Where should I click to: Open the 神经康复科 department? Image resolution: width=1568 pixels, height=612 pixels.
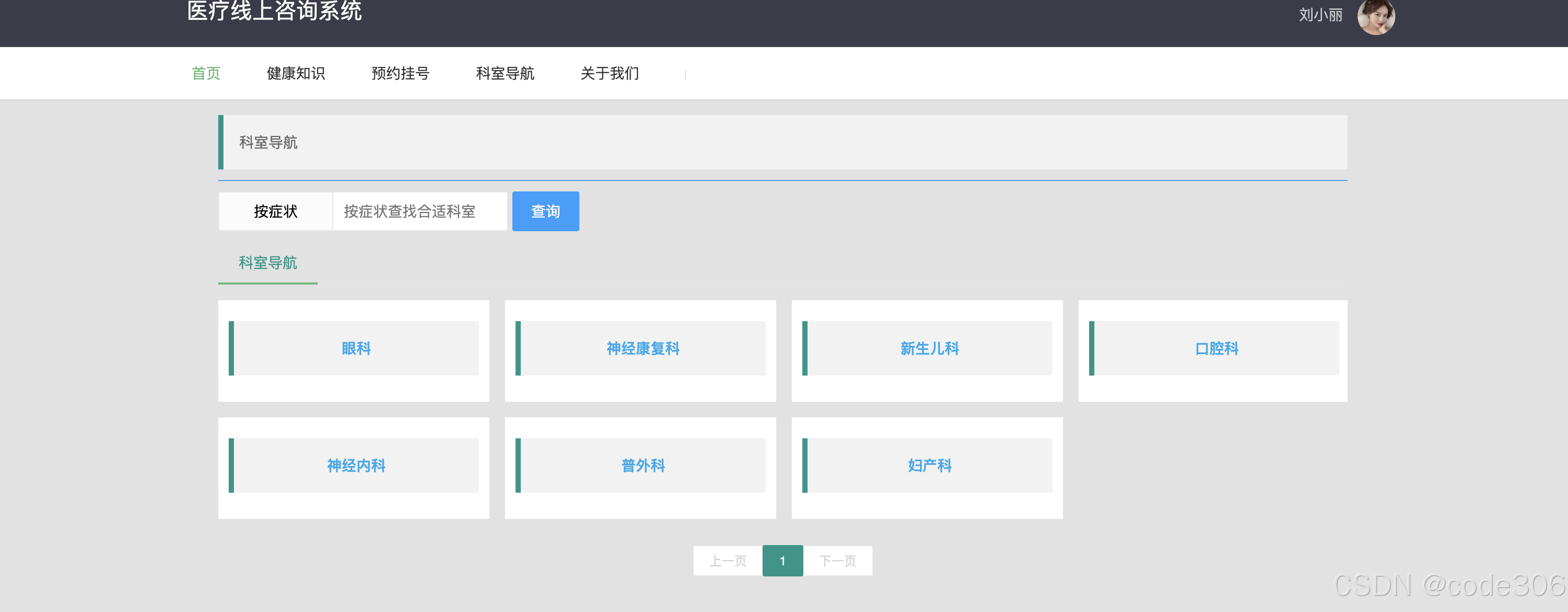point(643,348)
